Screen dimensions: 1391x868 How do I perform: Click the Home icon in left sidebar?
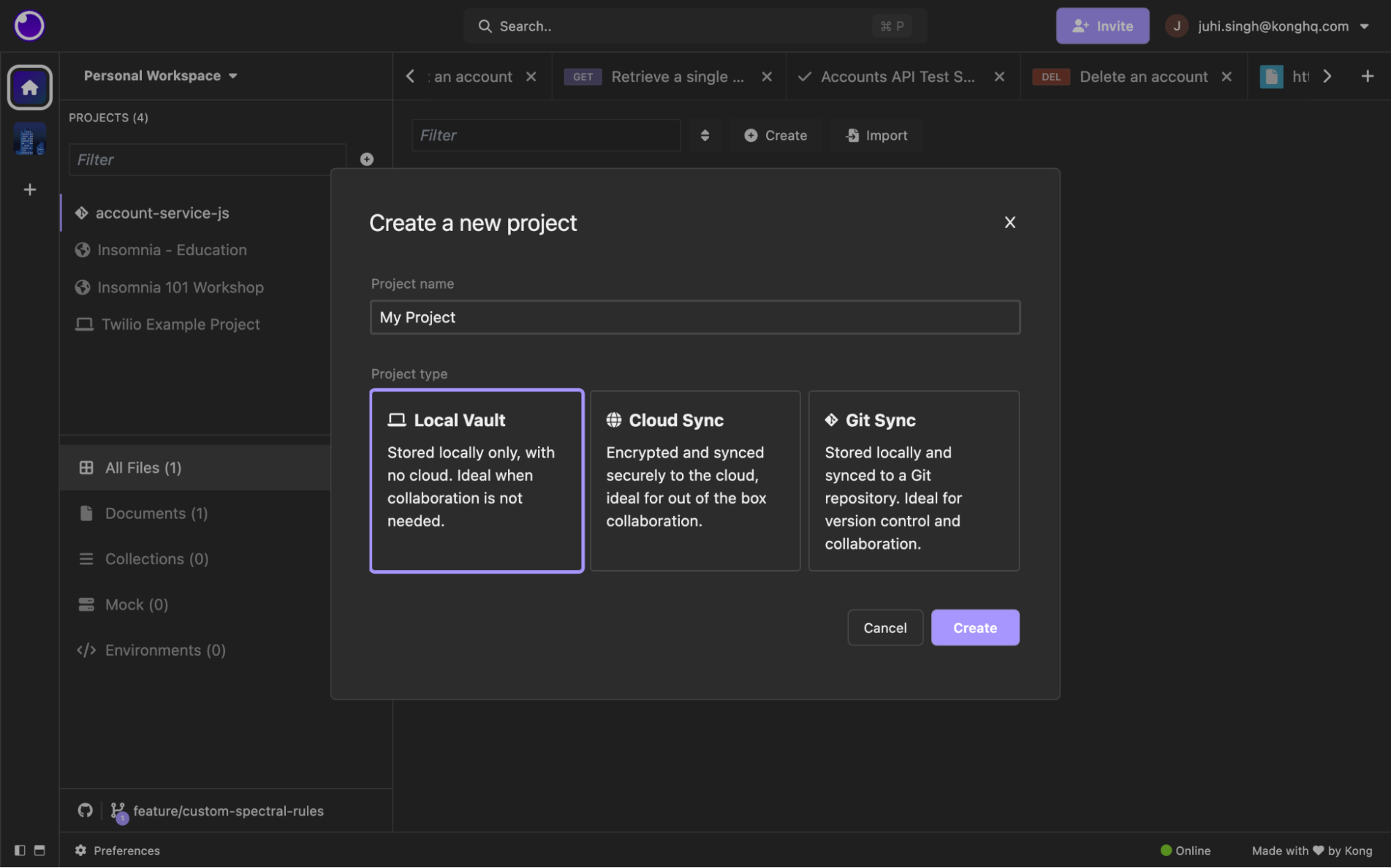pos(29,88)
